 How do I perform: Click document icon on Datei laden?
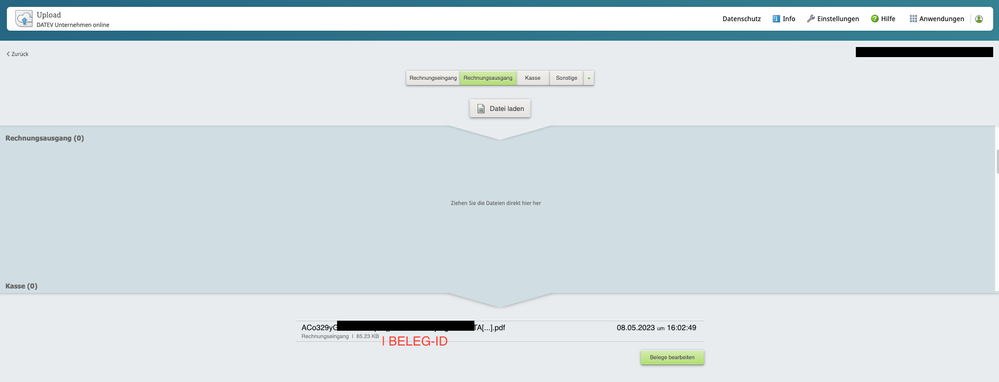point(481,109)
